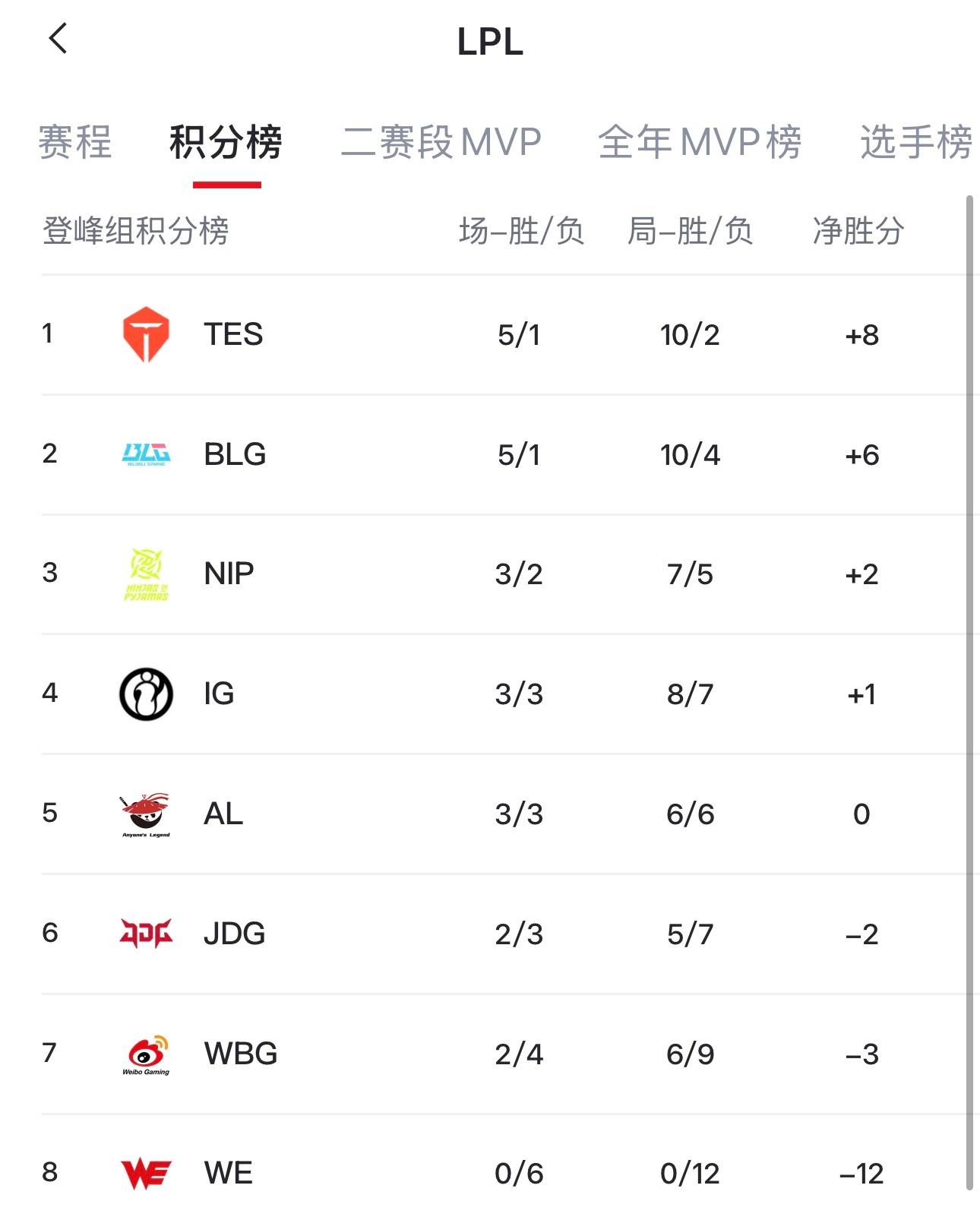Click the BLG Bilibili Gaming logo
The height and width of the screenshot is (1220, 980).
[x=146, y=454]
